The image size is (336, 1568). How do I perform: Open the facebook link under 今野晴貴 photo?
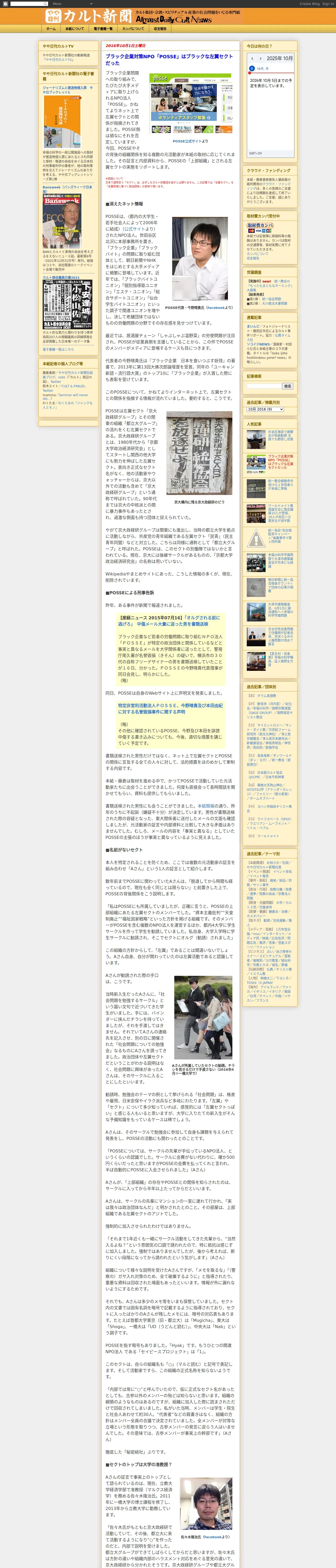[216, 308]
